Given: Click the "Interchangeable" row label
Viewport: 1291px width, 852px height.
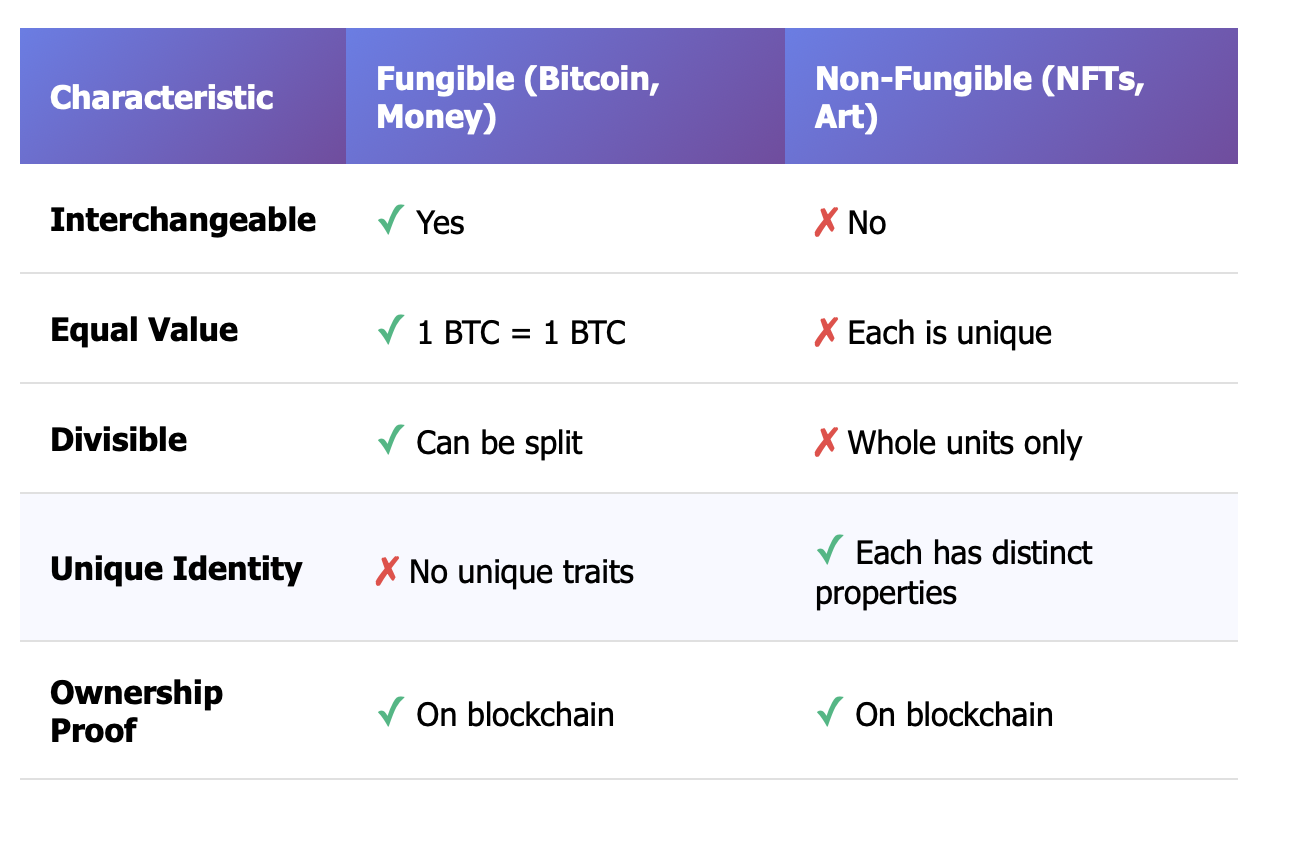Looking at the screenshot, I should click(183, 220).
